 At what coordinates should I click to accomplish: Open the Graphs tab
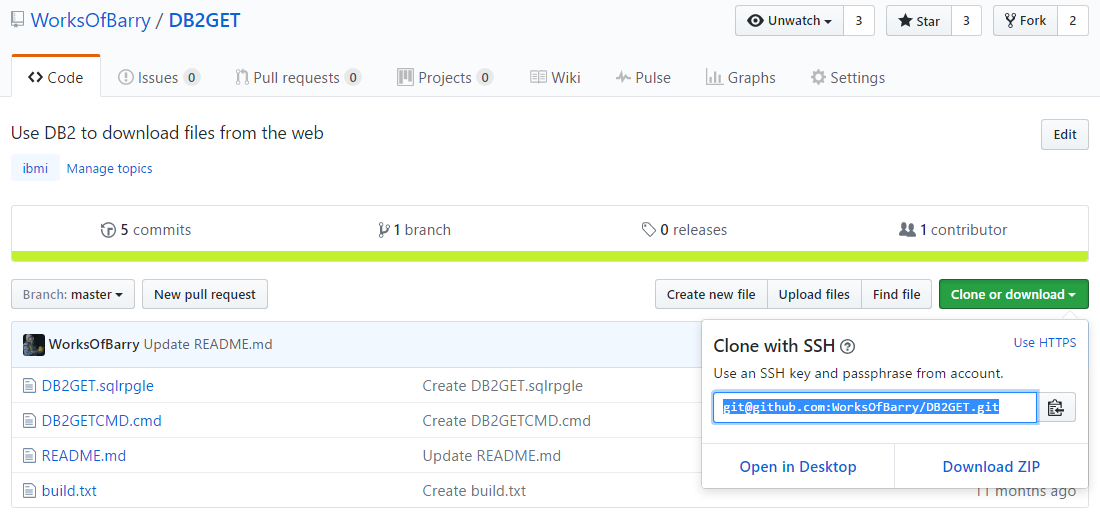tap(741, 77)
